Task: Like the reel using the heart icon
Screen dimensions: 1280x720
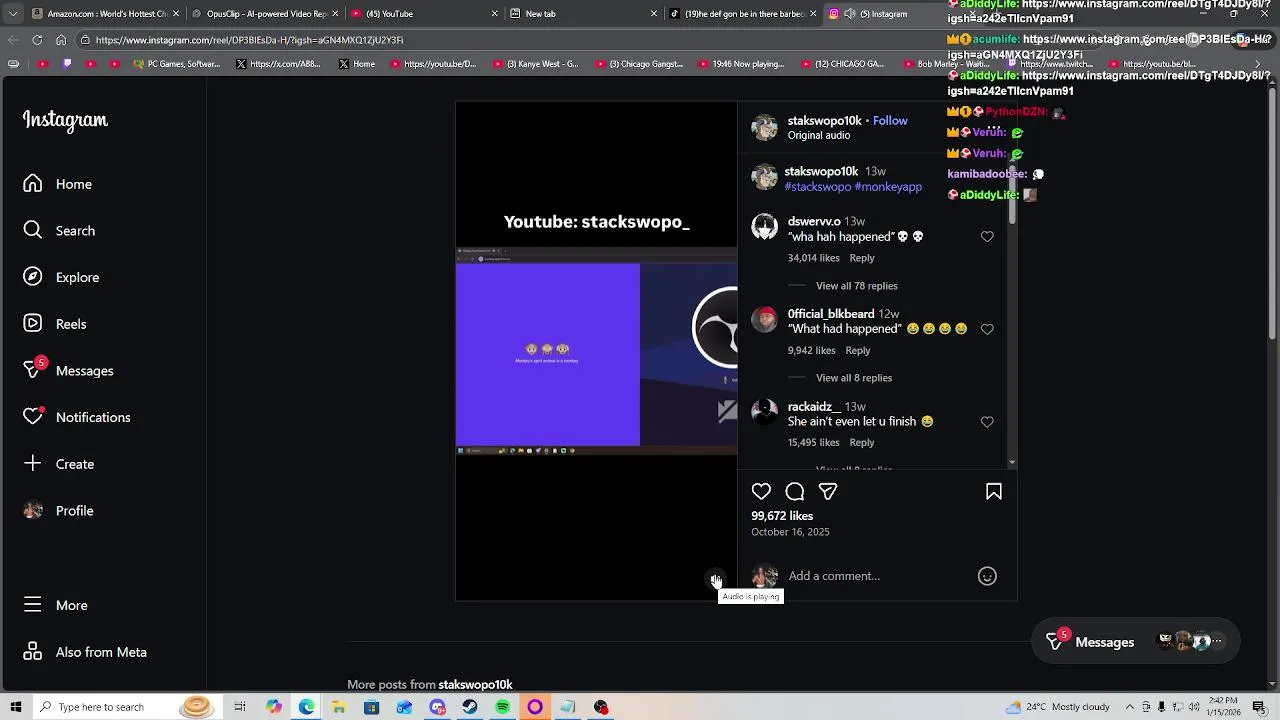Action: tap(761, 492)
